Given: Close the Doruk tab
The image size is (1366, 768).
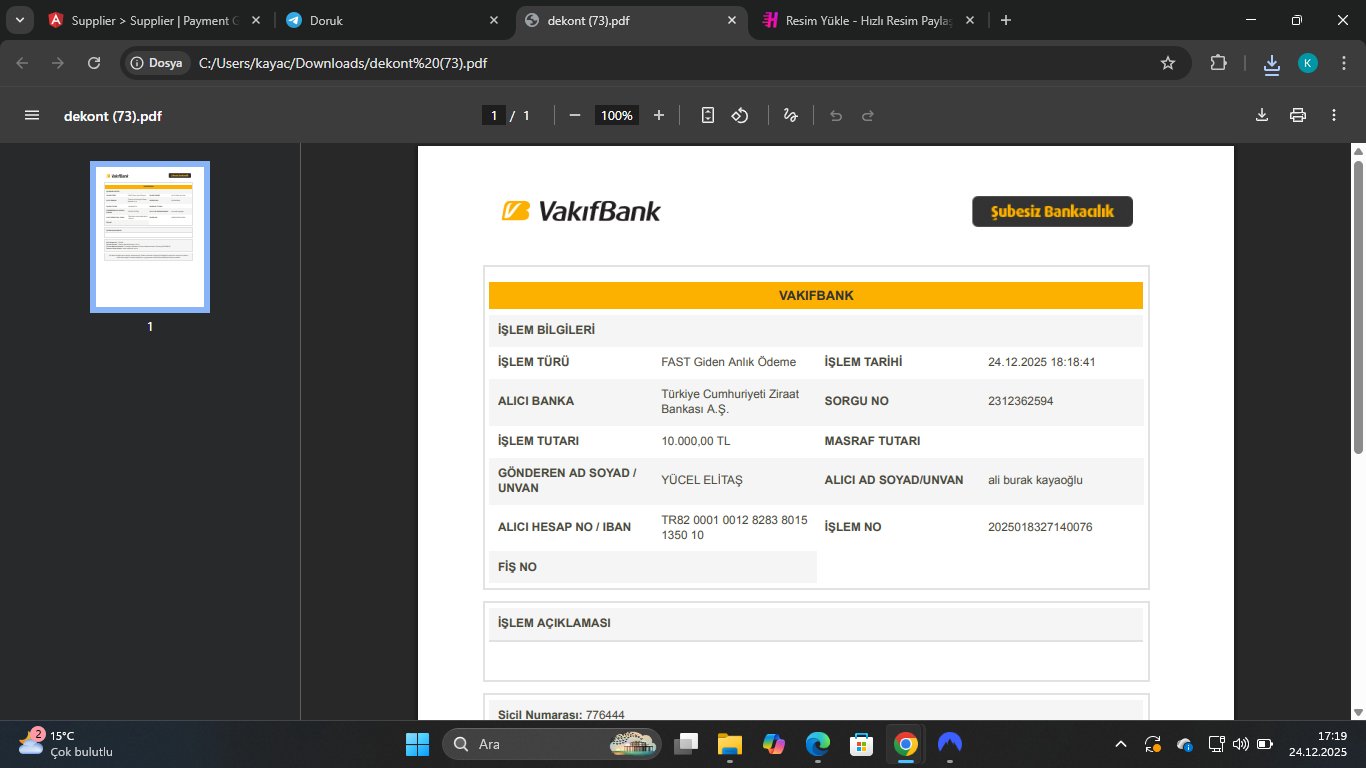Looking at the screenshot, I should coord(494,20).
